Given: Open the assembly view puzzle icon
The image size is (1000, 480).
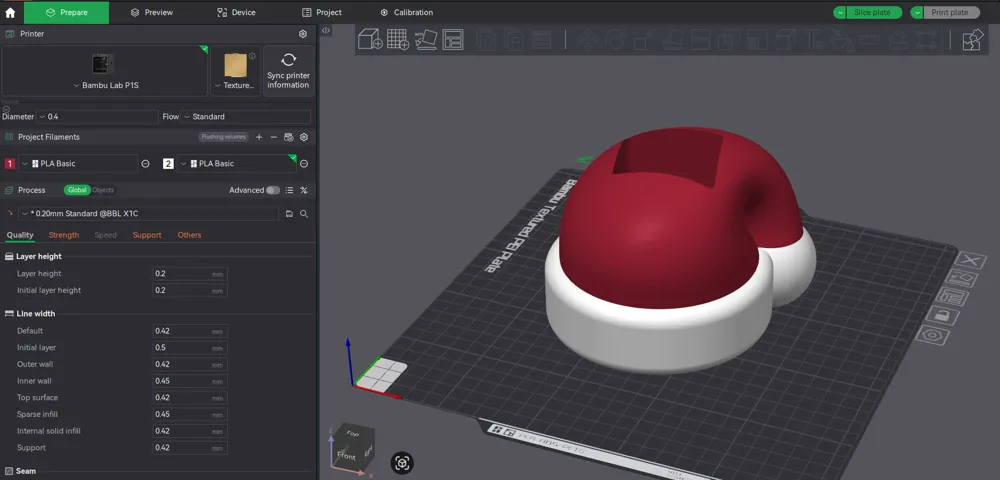Looking at the screenshot, I should pos(973,40).
